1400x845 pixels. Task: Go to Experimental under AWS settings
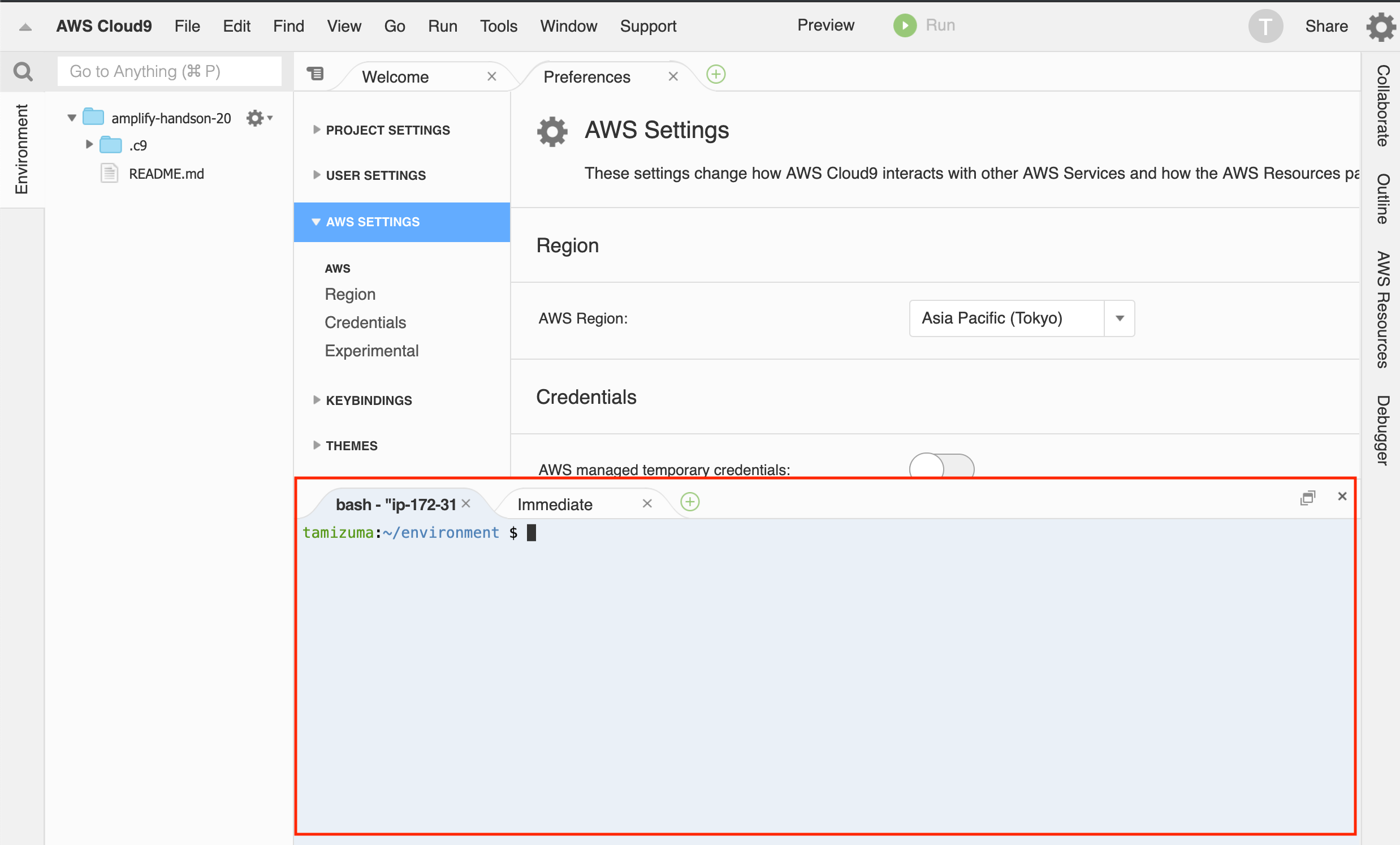[x=371, y=351]
